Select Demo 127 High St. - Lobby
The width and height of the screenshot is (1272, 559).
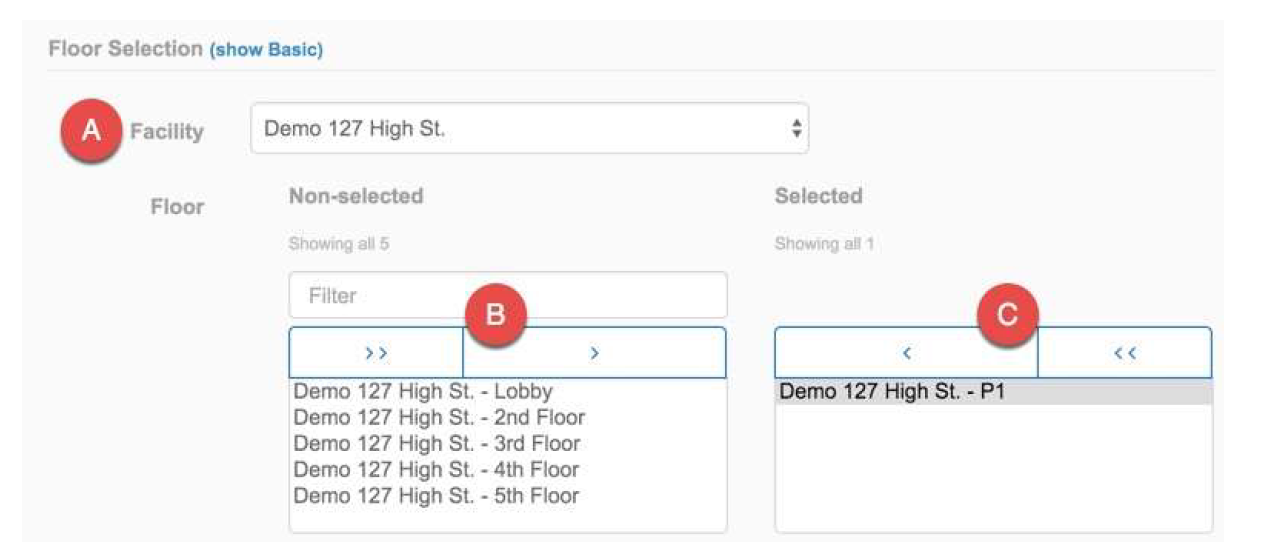pyautogui.click(x=423, y=391)
